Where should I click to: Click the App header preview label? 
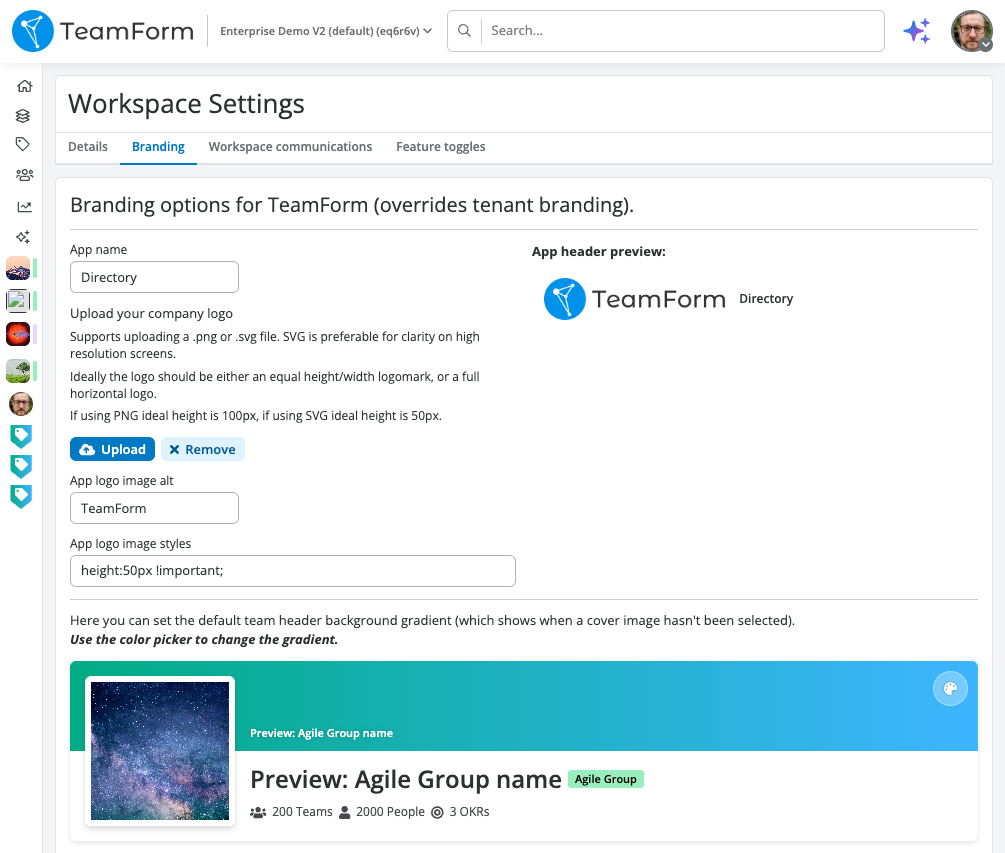(599, 252)
